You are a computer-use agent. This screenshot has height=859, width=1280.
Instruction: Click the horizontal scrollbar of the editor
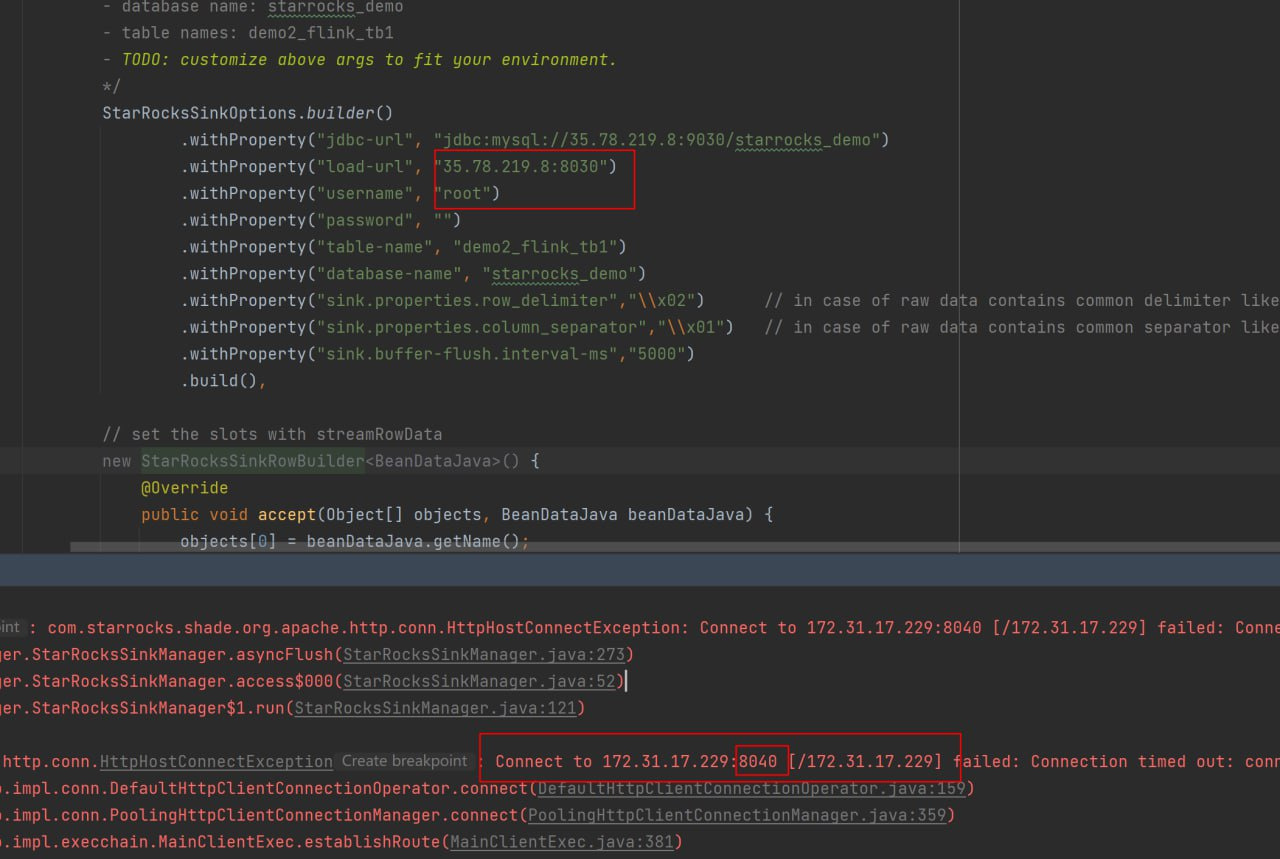(675, 548)
